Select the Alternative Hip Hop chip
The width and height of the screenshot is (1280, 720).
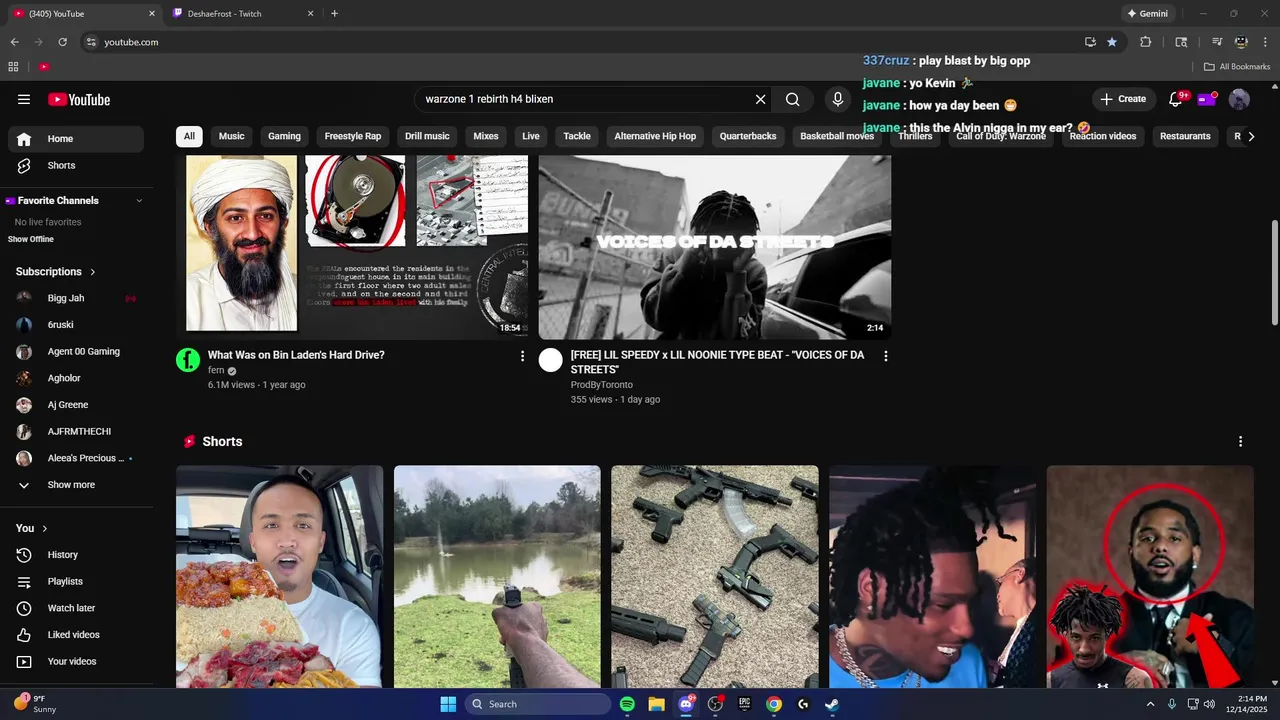655,136
